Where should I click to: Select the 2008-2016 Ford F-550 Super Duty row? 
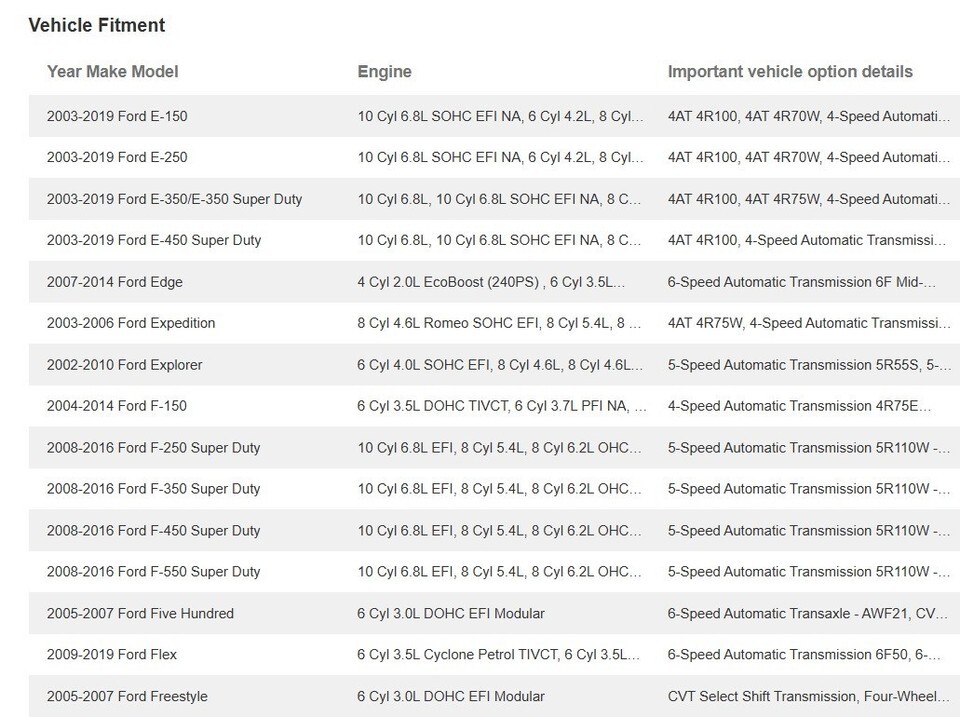(153, 572)
